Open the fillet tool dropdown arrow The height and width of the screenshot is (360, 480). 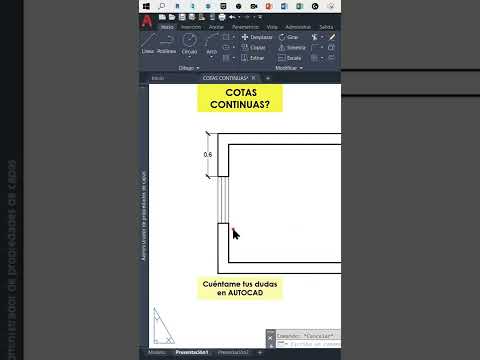(322, 48)
